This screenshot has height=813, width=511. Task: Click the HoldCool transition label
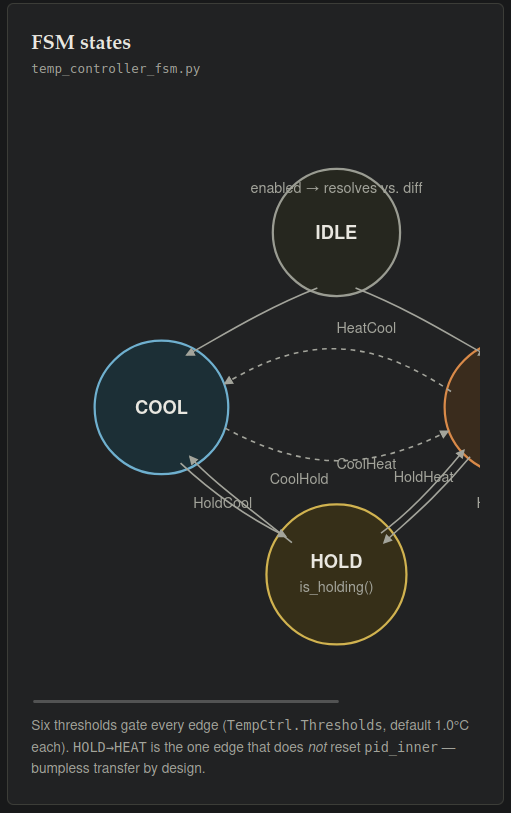pyautogui.click(x=222, y=502)
